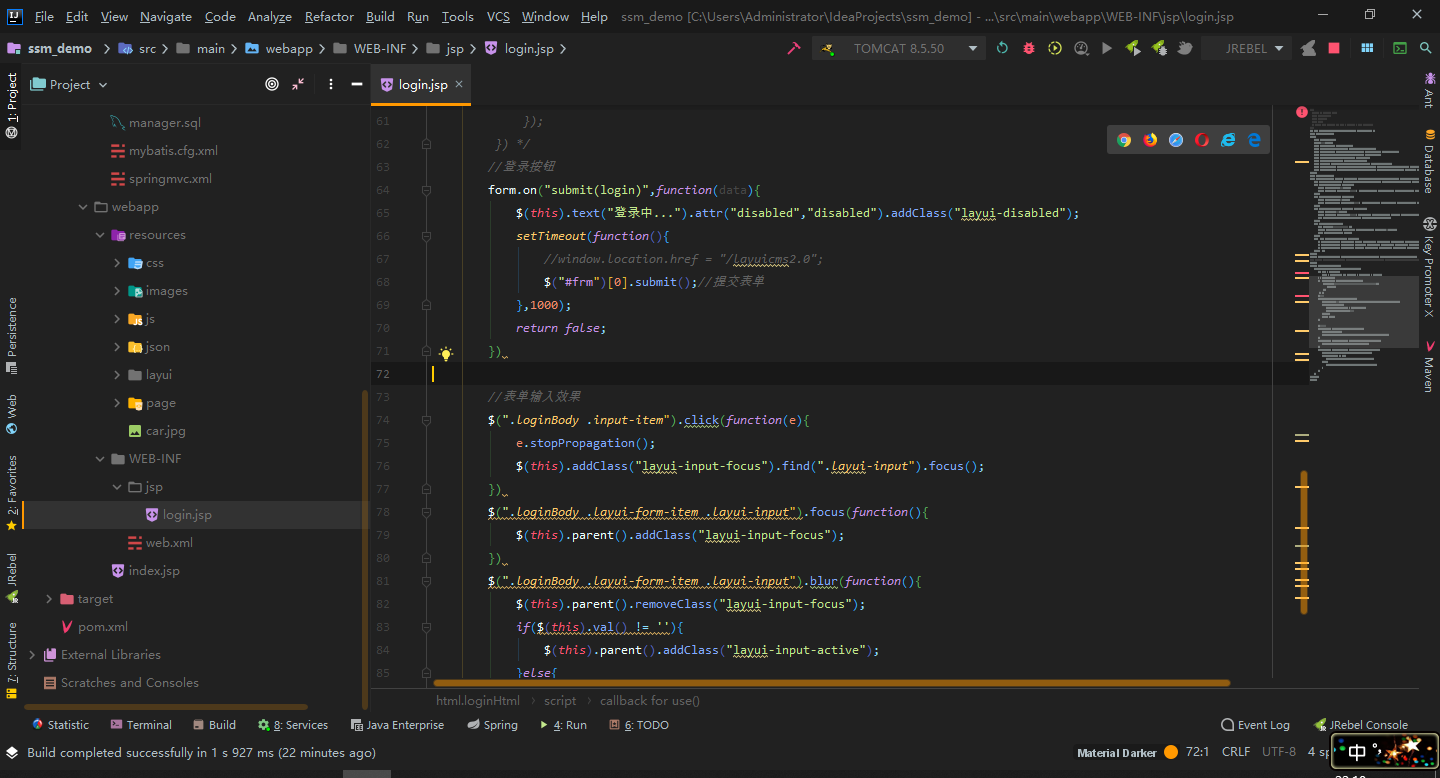This screenshot has width=1440, height=778.
Task: Run the Tomcat server with the play icon
Action: (1107, 48)
